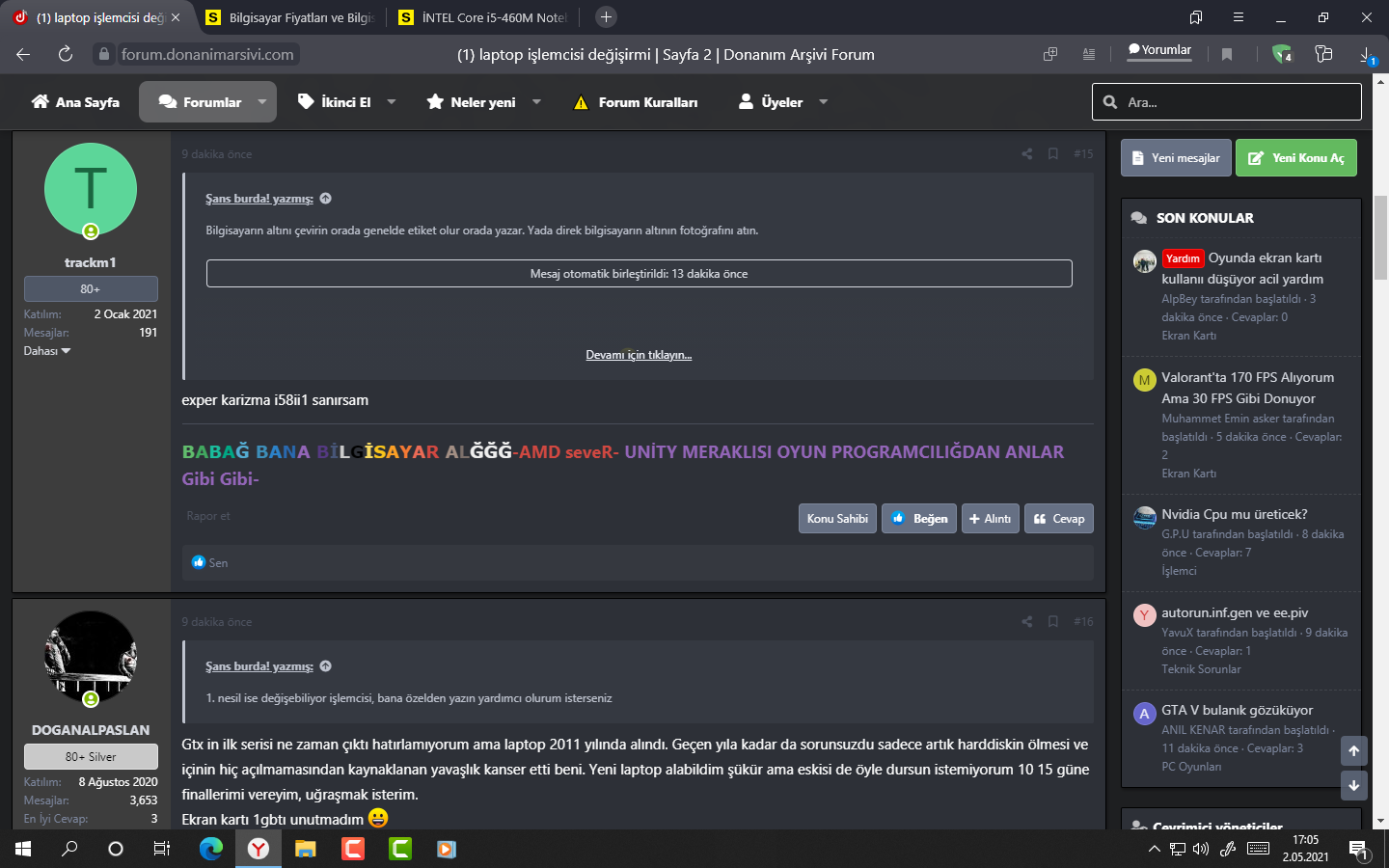
Task: Open Forum Kuralları page
Action: (635, 102)
